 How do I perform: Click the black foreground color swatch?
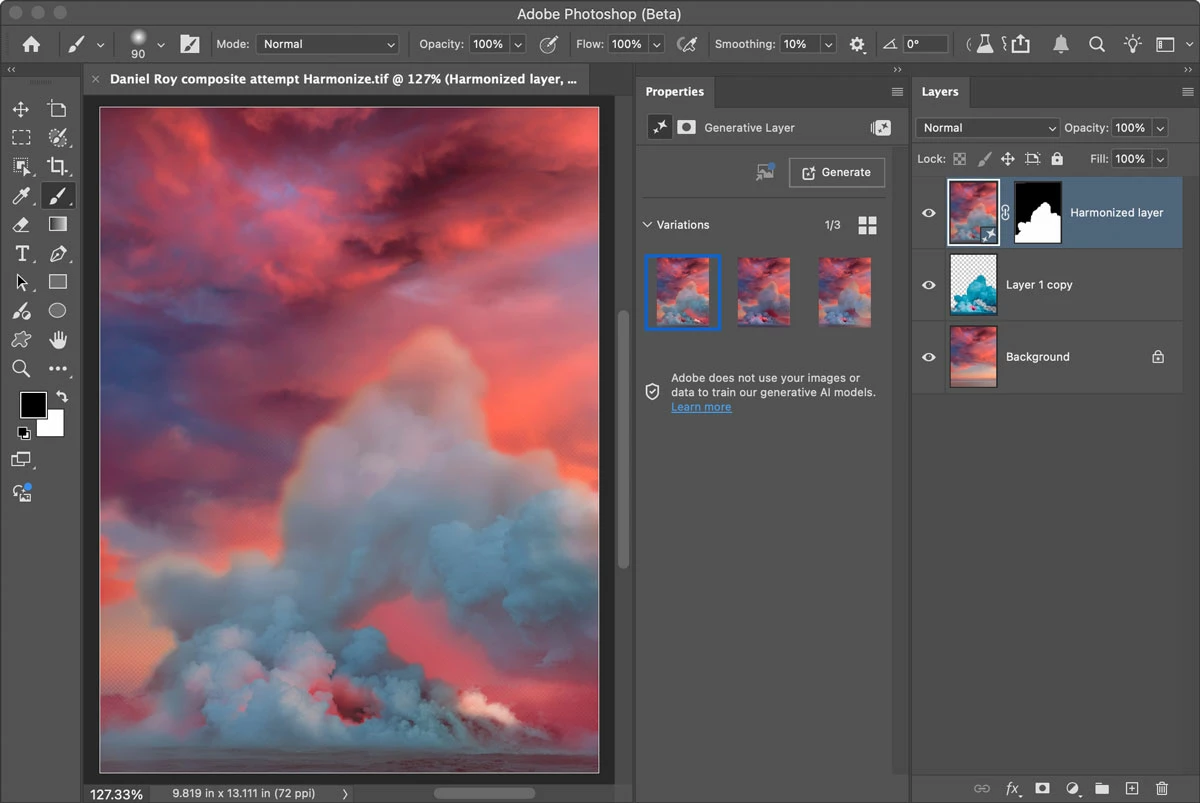tap(33, 405)
